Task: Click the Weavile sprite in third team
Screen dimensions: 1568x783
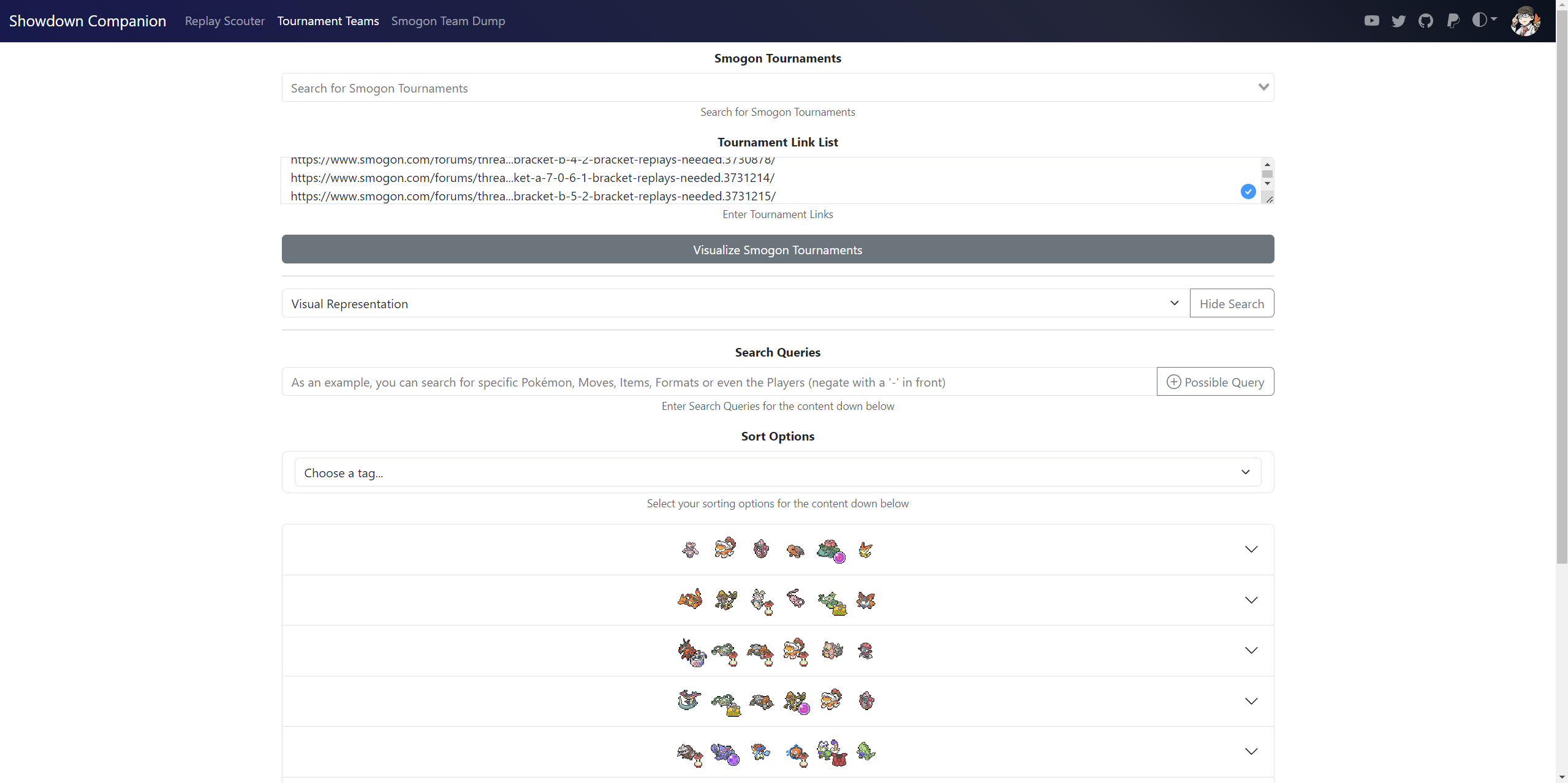Action: (x=865, y=650)
